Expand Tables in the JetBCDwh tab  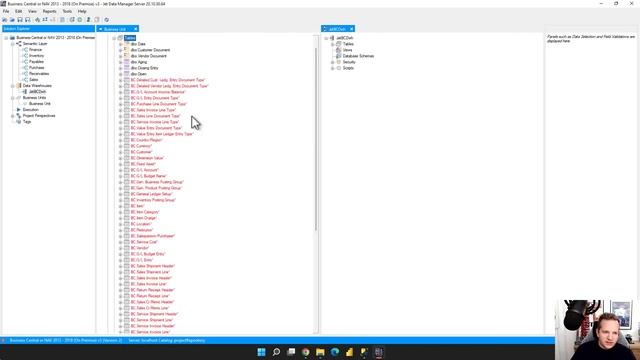tap(333, 44)
